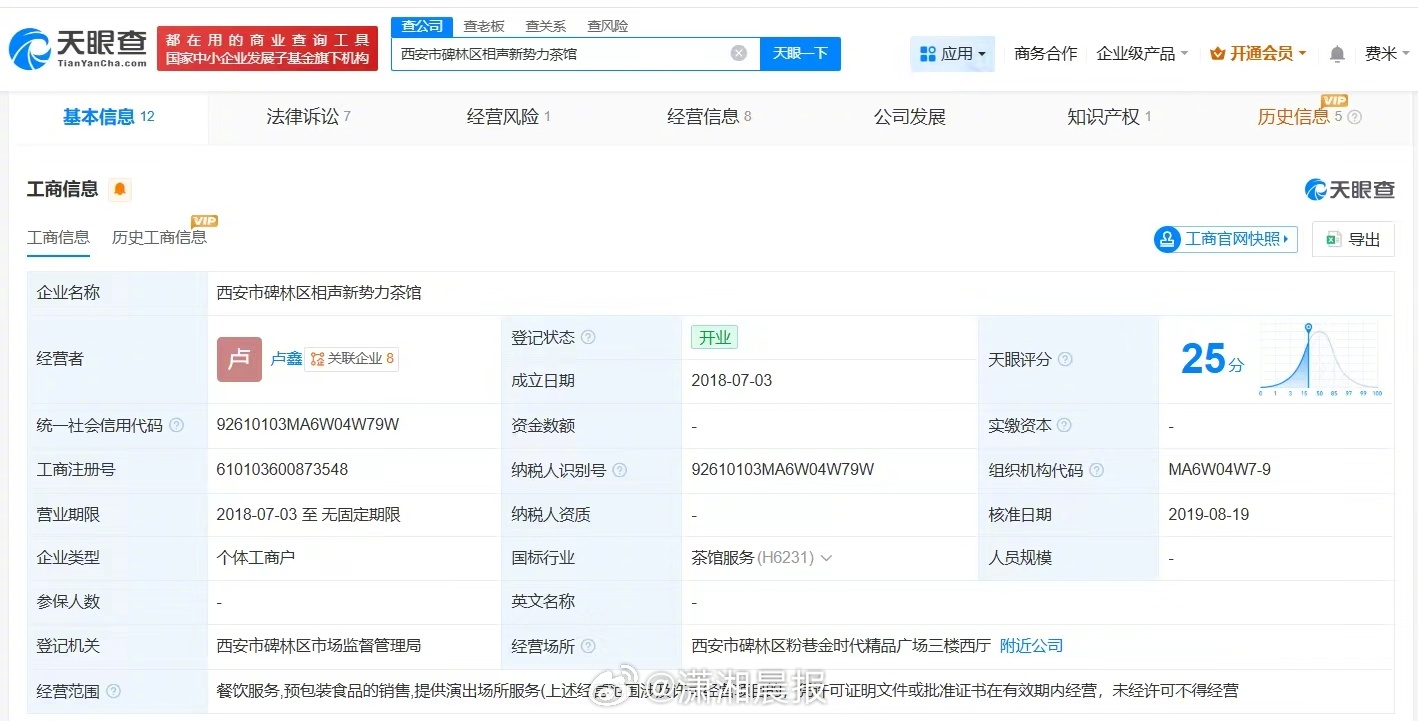Select the 核准日期 value 2019-08-19
This screenshot has height=721, width=1418.
click(x=1209, y=515)
